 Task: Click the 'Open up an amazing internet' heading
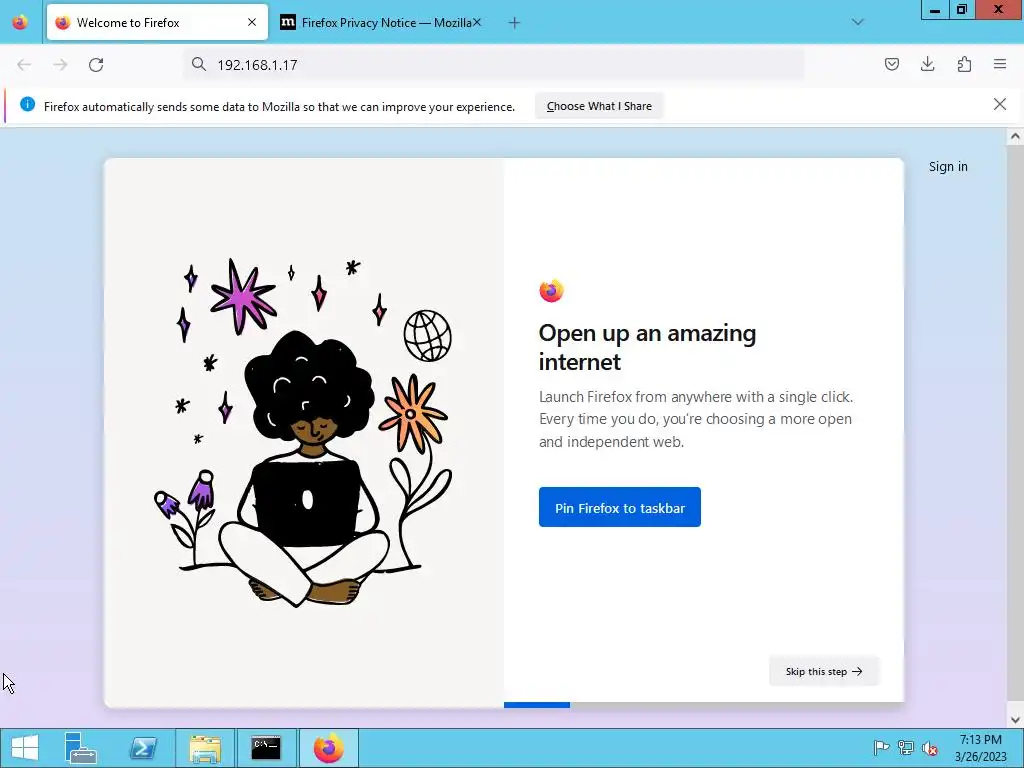click(647, 347)
